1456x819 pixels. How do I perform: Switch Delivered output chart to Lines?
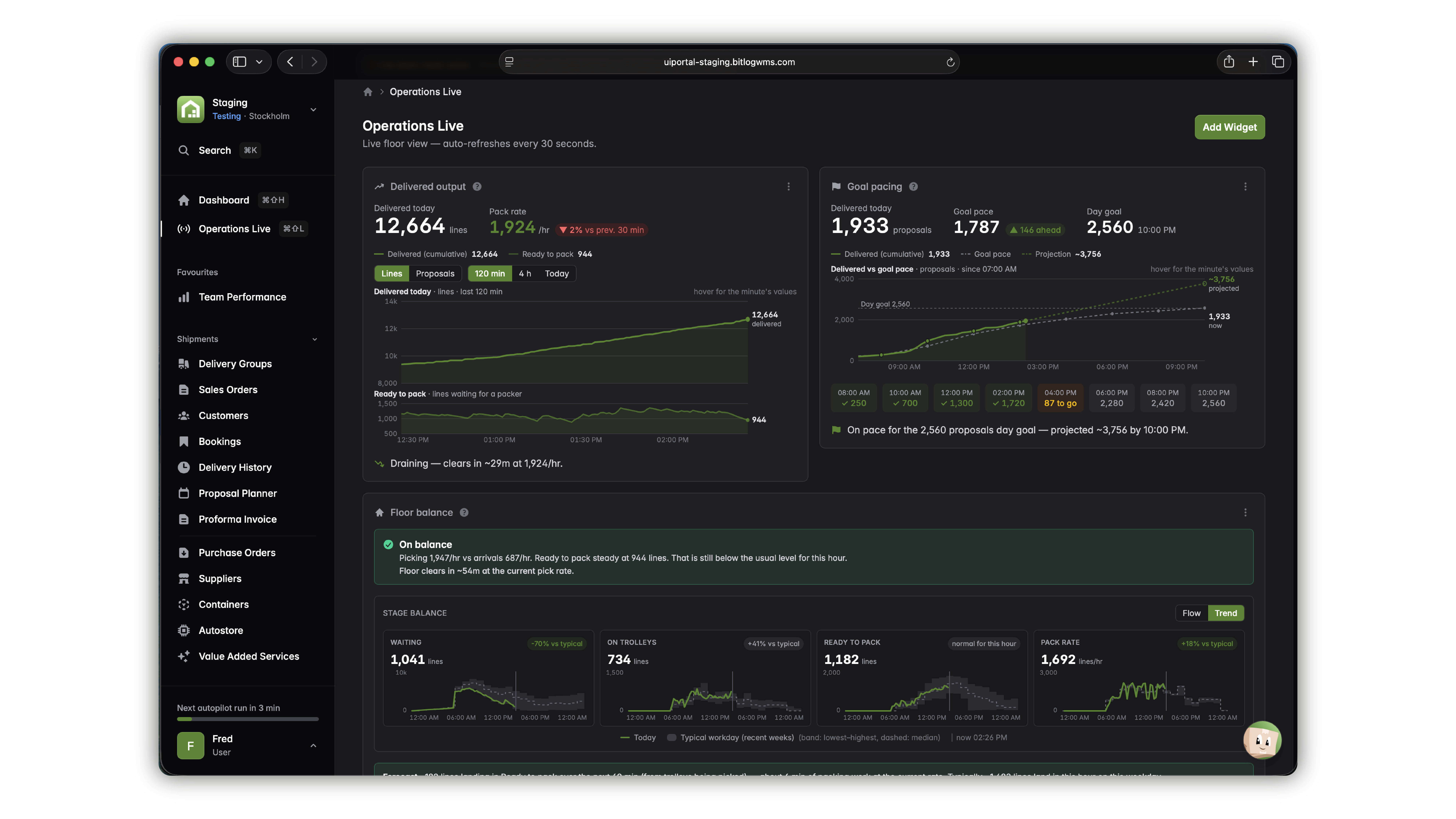tap(392, 274)
